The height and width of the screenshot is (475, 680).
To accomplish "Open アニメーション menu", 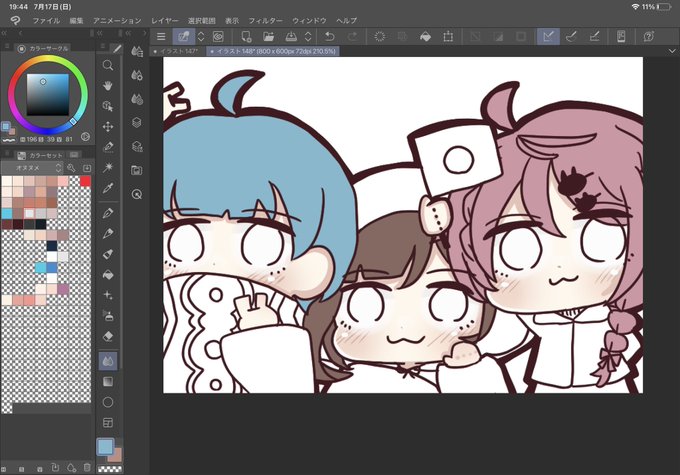I will point(117,20).
